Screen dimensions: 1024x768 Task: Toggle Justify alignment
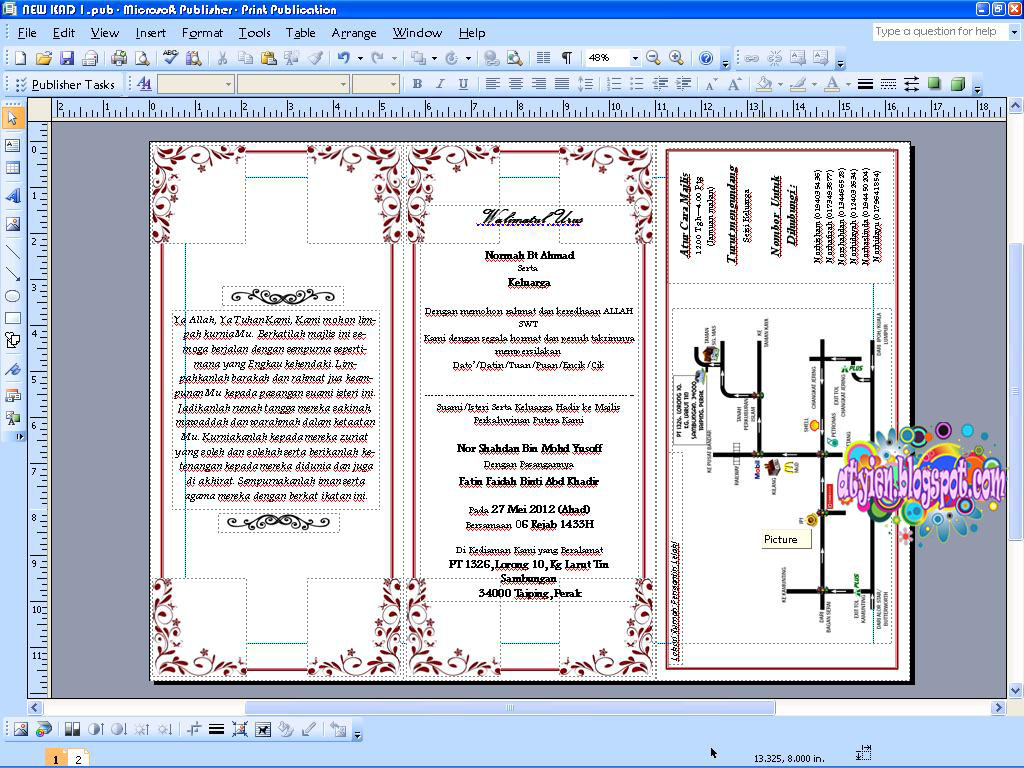(x=561, y=84)
